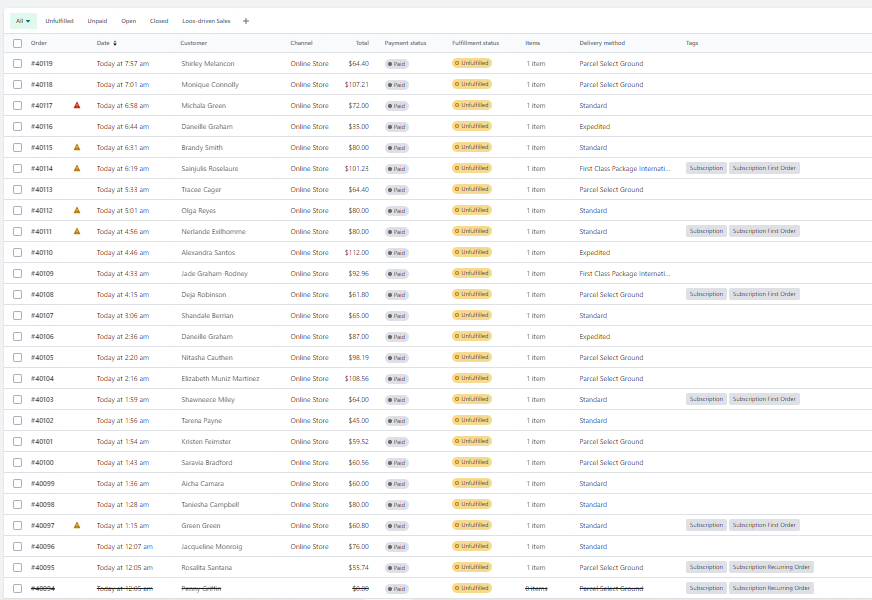The height and width of the screenshot is (600, 872).
Task: Click customer name Taniesha Campbell
Action: tap(210, 504)
